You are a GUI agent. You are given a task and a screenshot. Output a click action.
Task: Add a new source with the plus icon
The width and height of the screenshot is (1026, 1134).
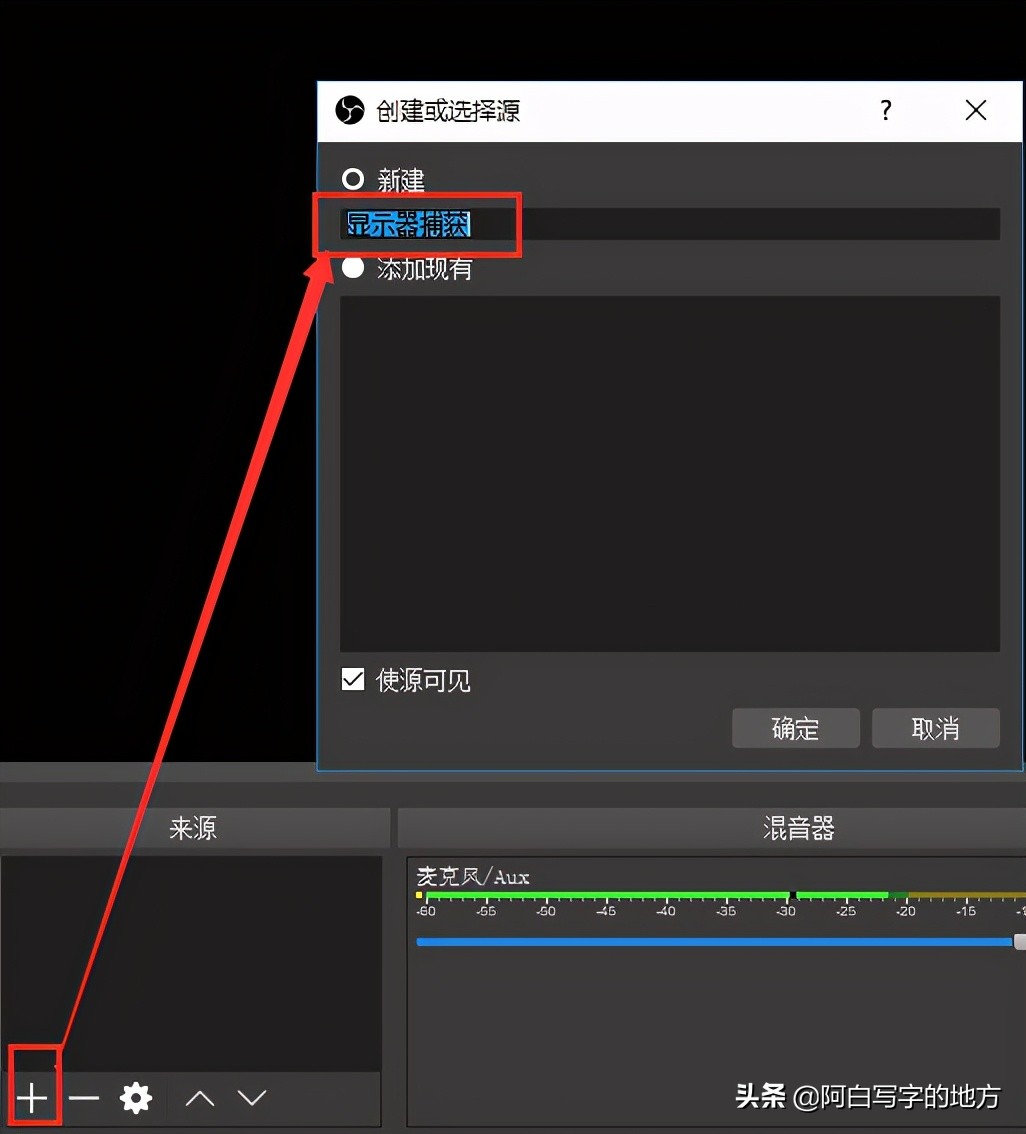33,1097
